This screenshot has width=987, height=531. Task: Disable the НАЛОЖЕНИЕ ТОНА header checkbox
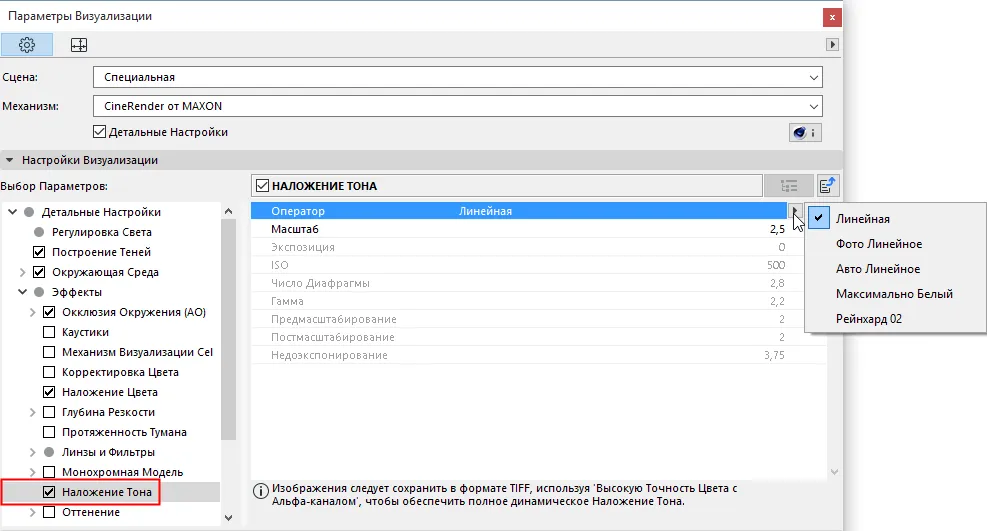click(262, 186)
